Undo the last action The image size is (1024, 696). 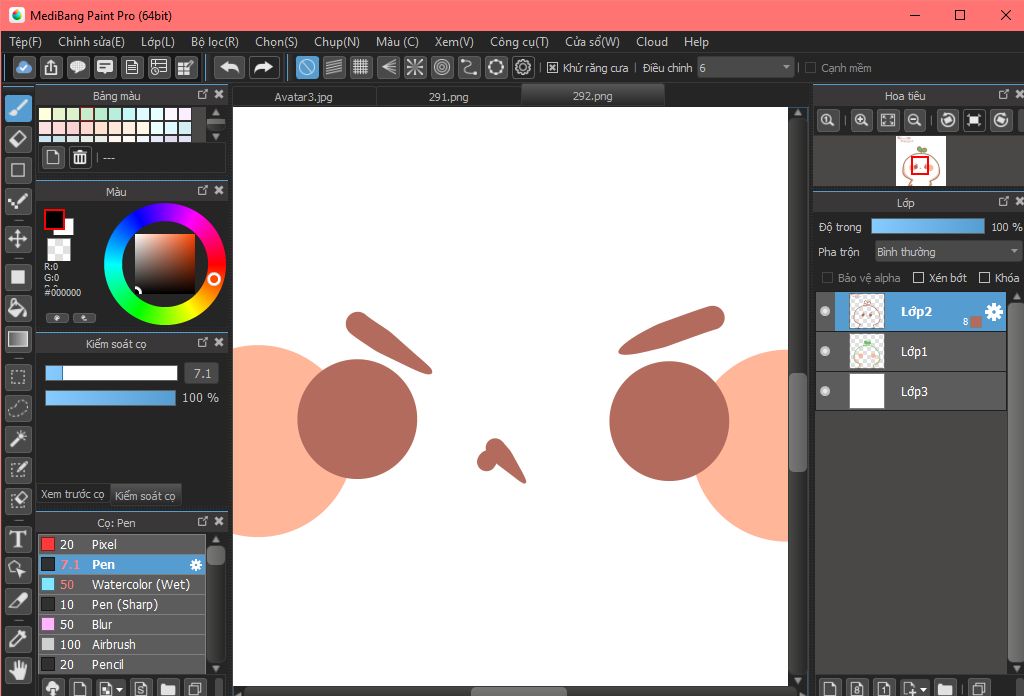coord(230,67)
